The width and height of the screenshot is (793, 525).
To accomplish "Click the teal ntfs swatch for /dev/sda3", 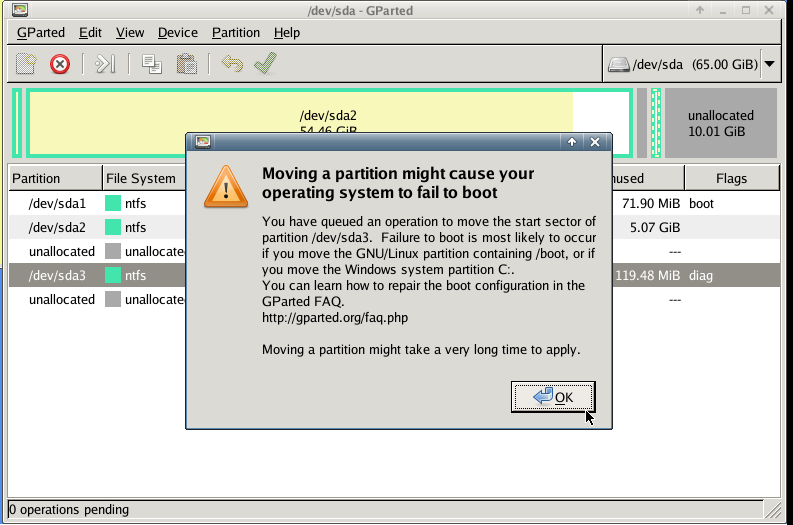I will [113, 275].
